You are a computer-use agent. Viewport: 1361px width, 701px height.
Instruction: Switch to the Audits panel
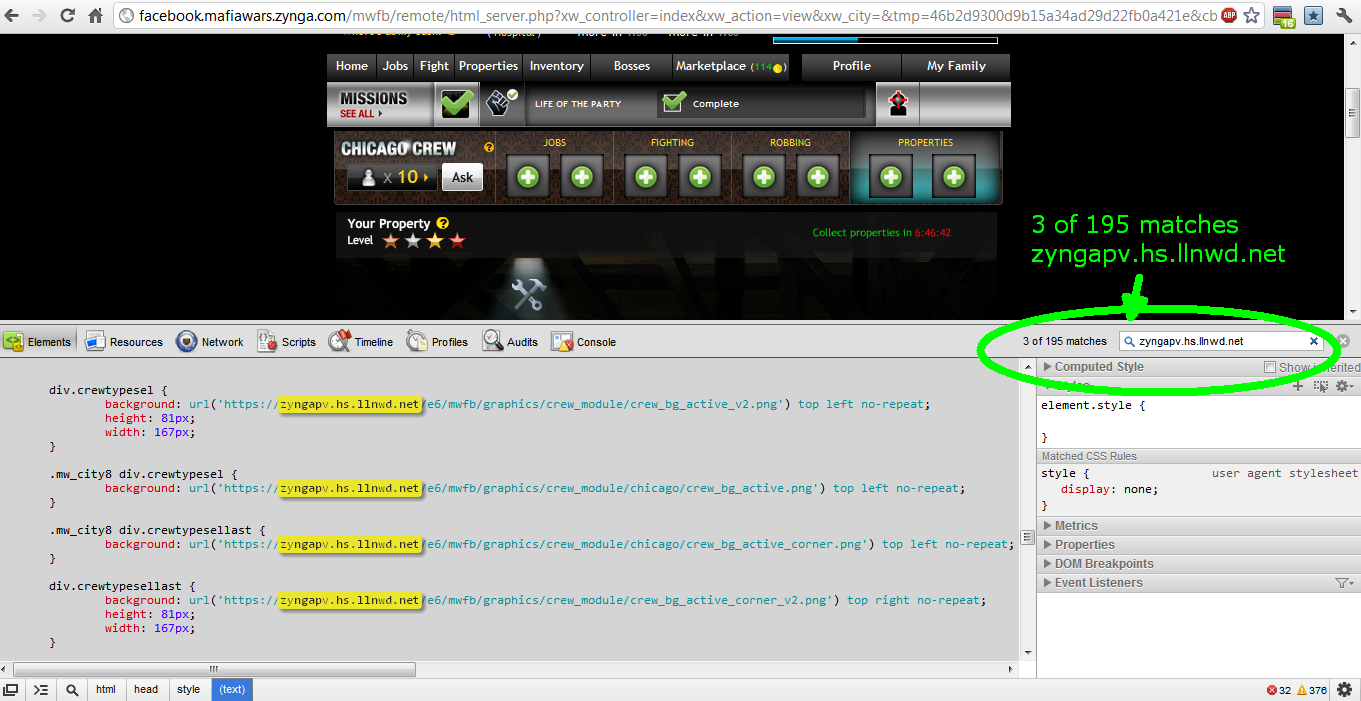point(511,341)
